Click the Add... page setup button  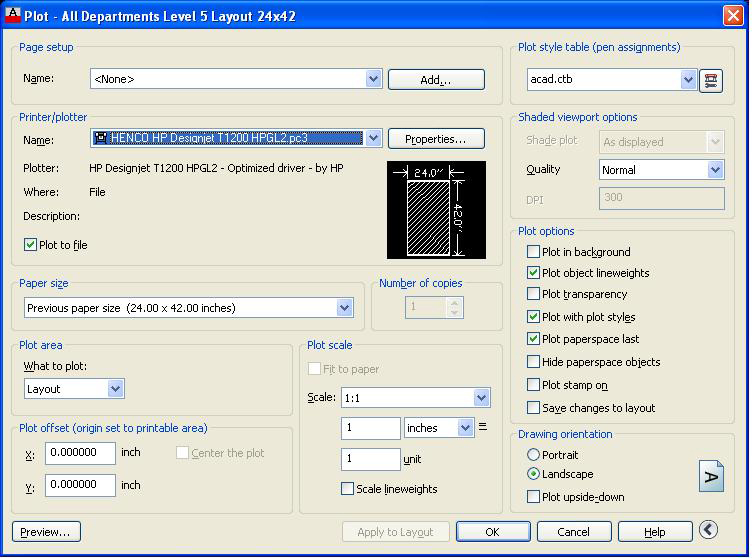[436, 80]
